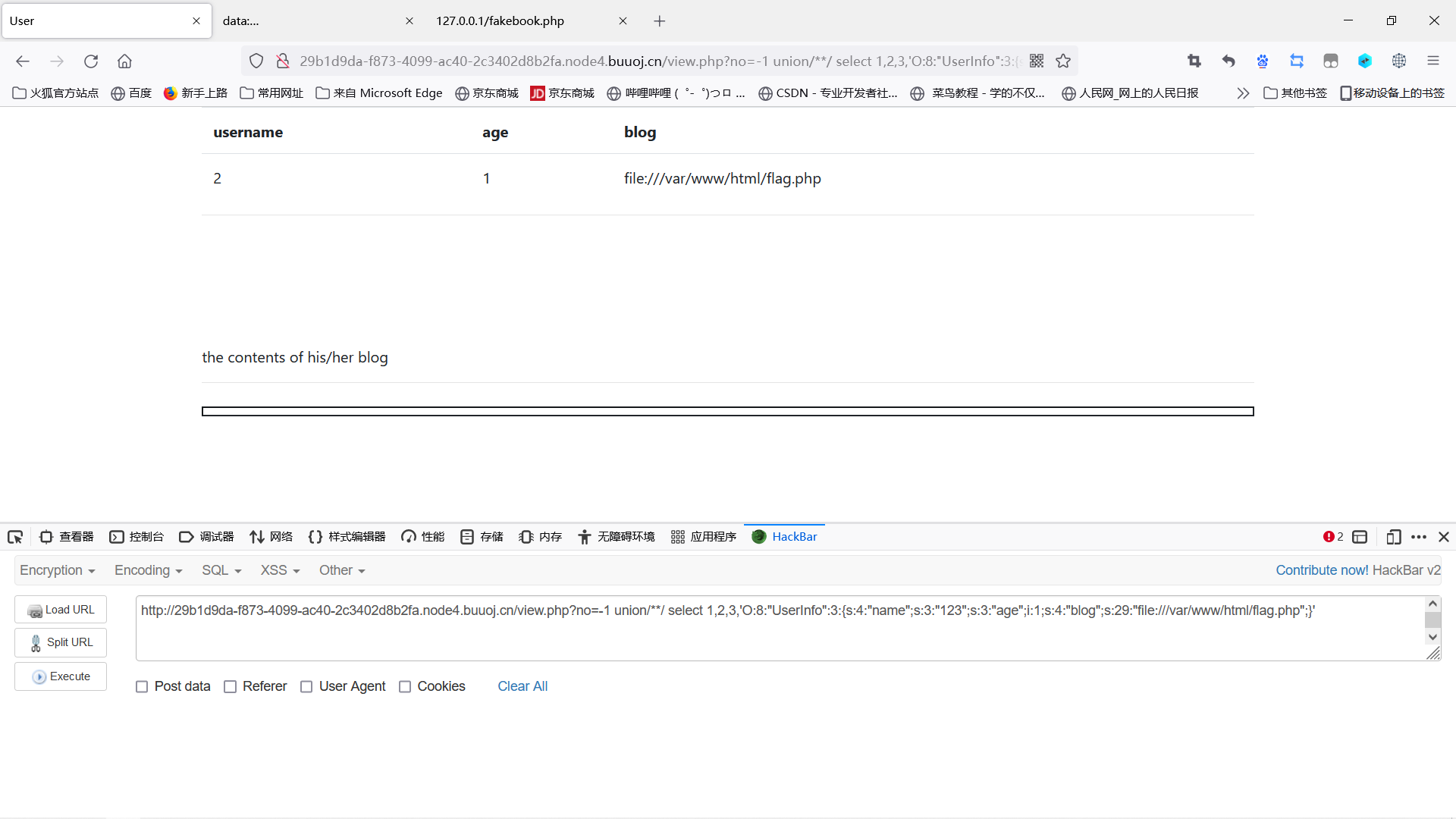
Task: Bookmark page with star icon
Action: coord(1063,61)
